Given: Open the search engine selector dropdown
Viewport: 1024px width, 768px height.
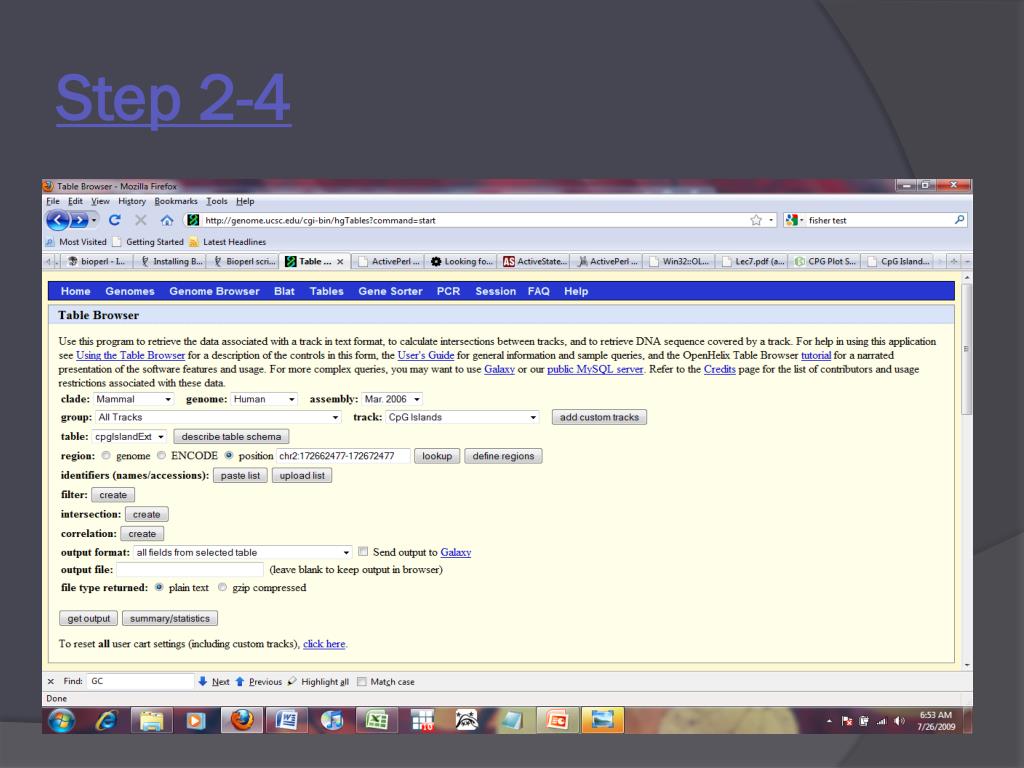Looking at the screenshot, I should pos(794,220).
